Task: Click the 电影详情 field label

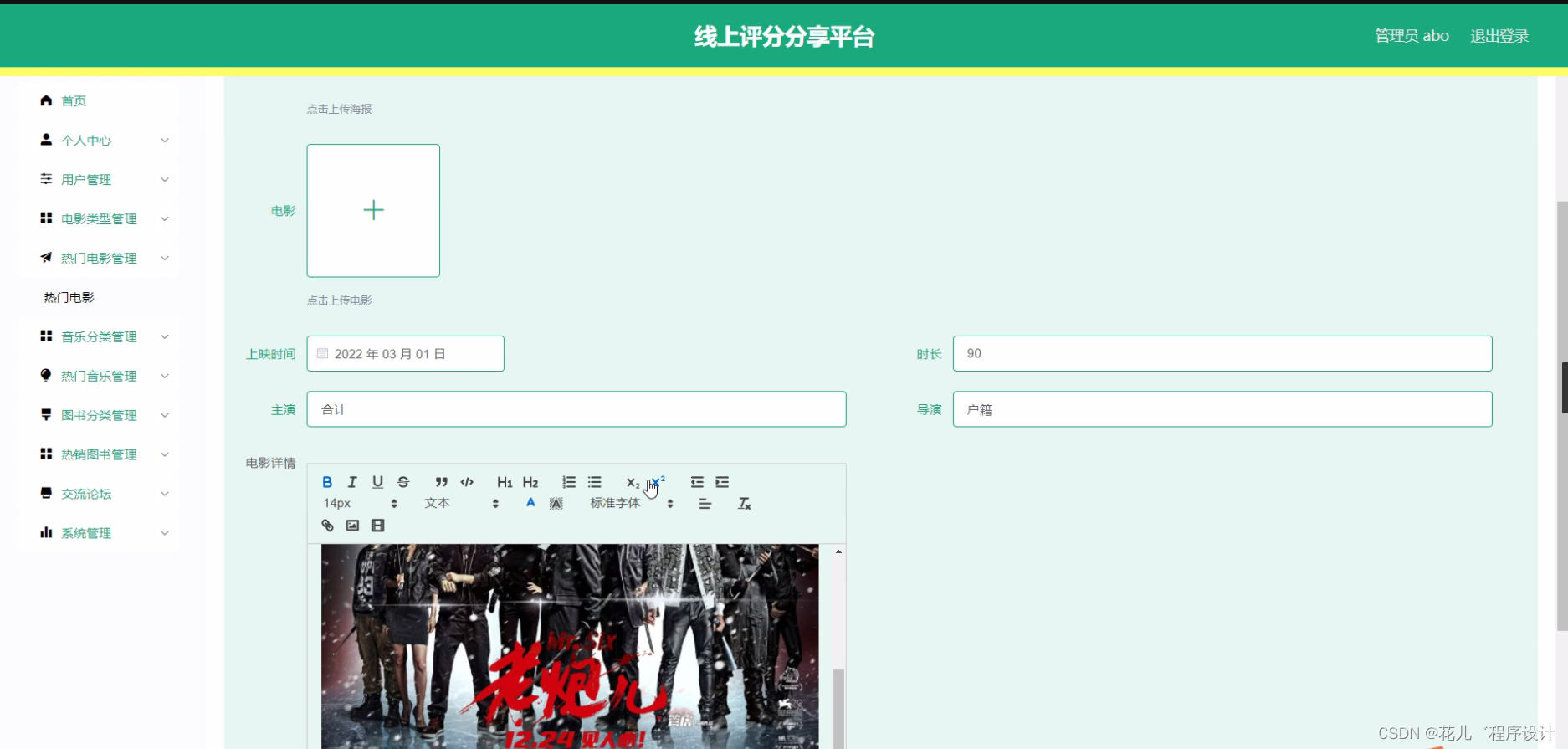Action: tap(270, 463)
